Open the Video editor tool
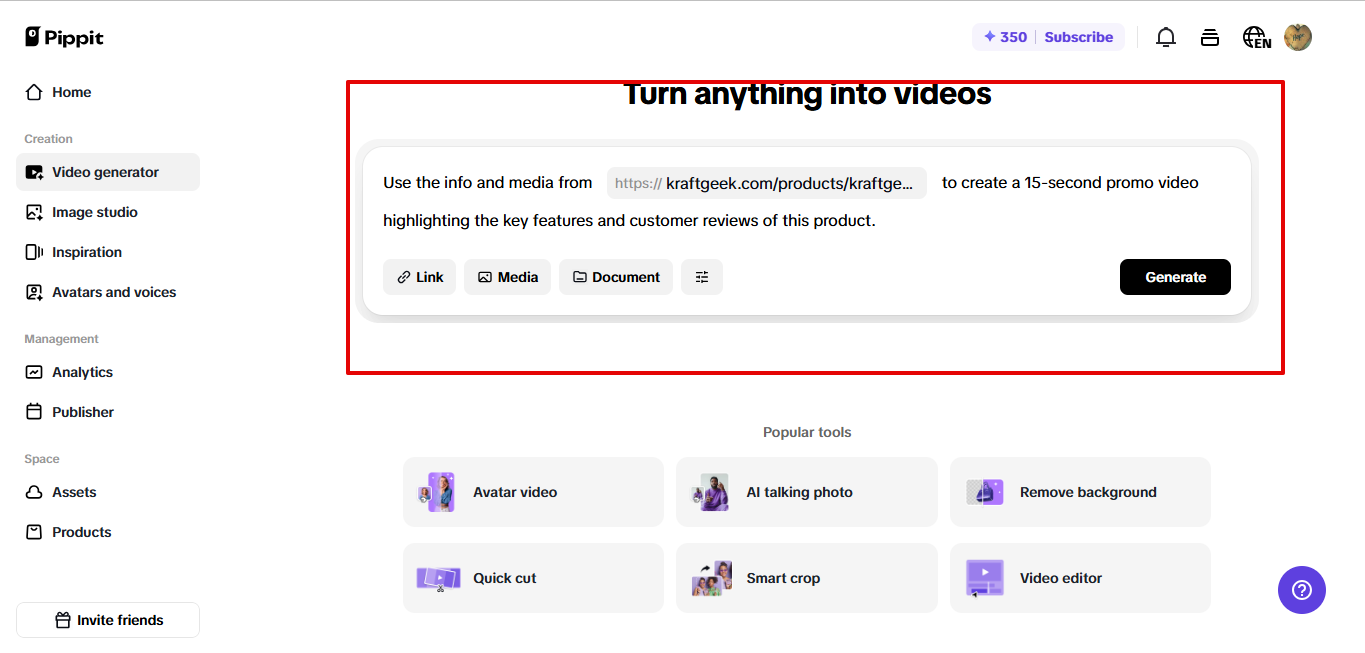The image size is (1365, 653). tap(1060, 577)
